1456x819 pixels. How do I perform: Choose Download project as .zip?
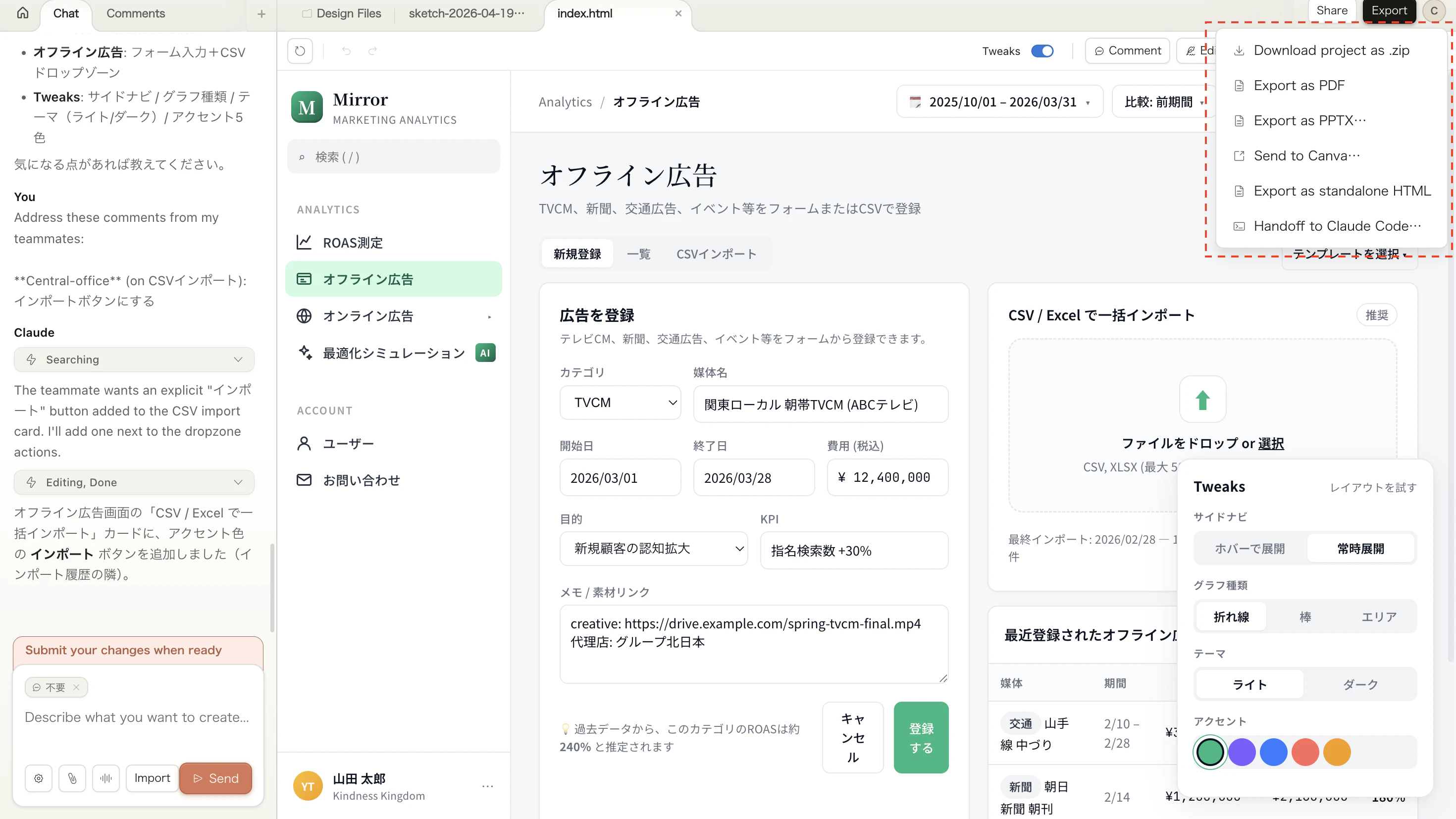1331,51
